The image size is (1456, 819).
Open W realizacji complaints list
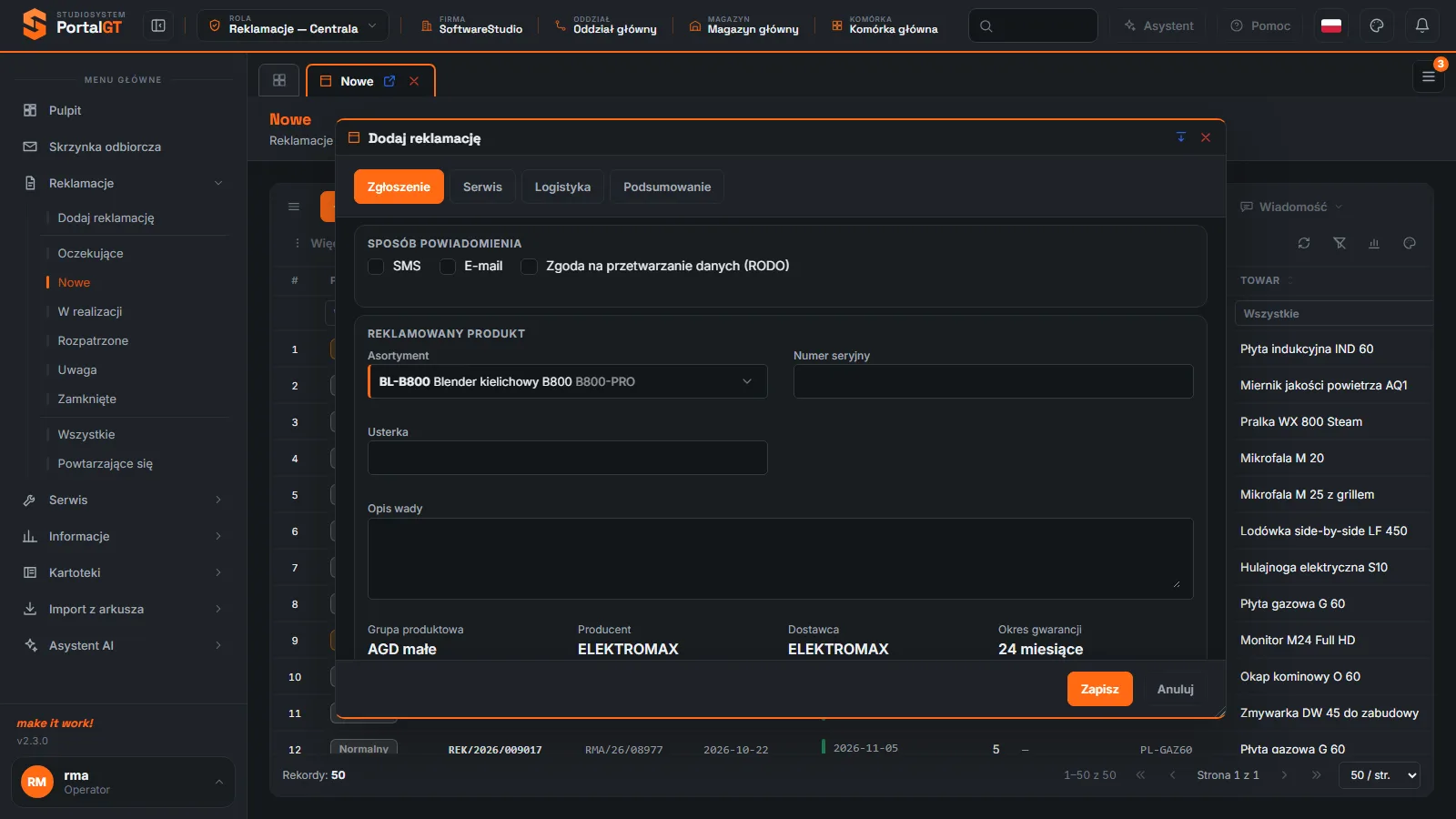(x=90, y=311)
